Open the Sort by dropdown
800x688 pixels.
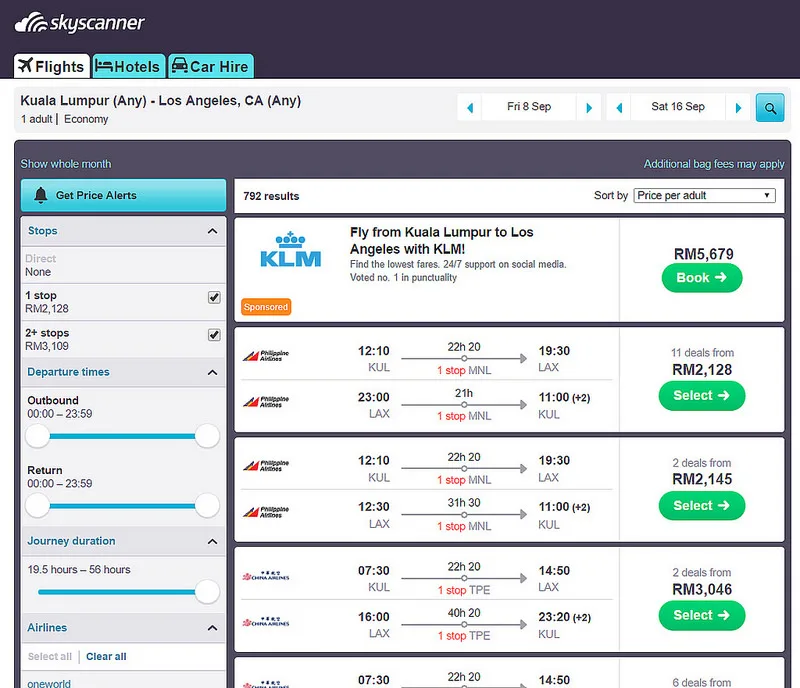coord(705,195)
